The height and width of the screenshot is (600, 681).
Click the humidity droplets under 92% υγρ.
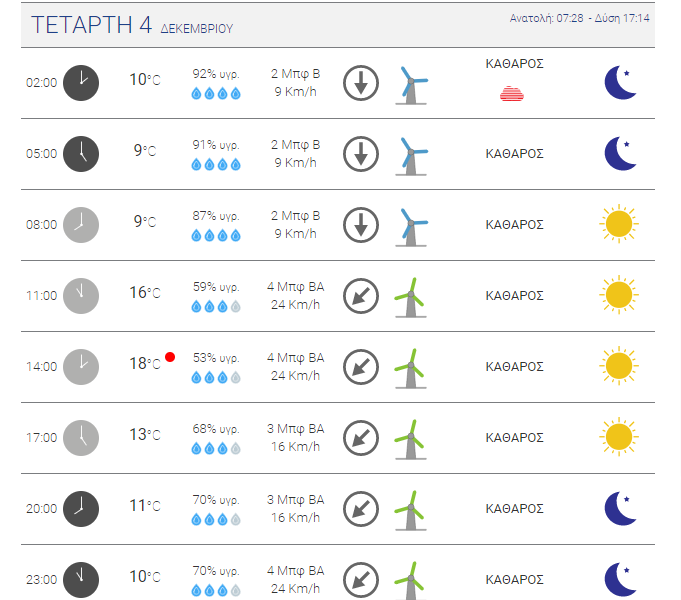(216, 93)
